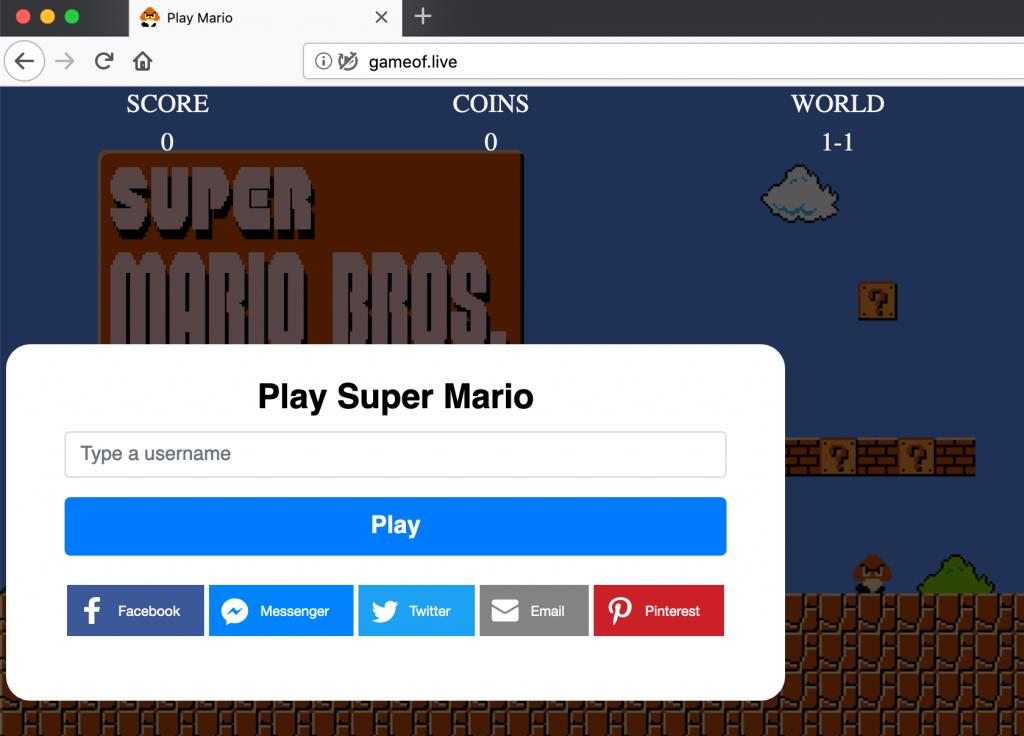Viewport: 1024px width, 736px height.
Task: Select the Play Mario tab
Action: point(265,18)
